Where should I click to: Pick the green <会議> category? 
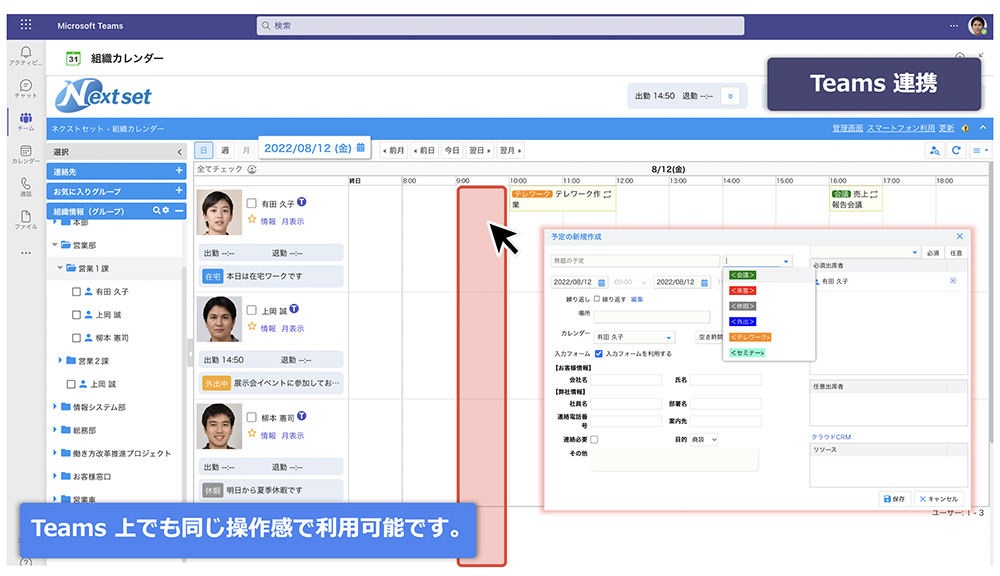pyautogui.click(x=742, y=275)
